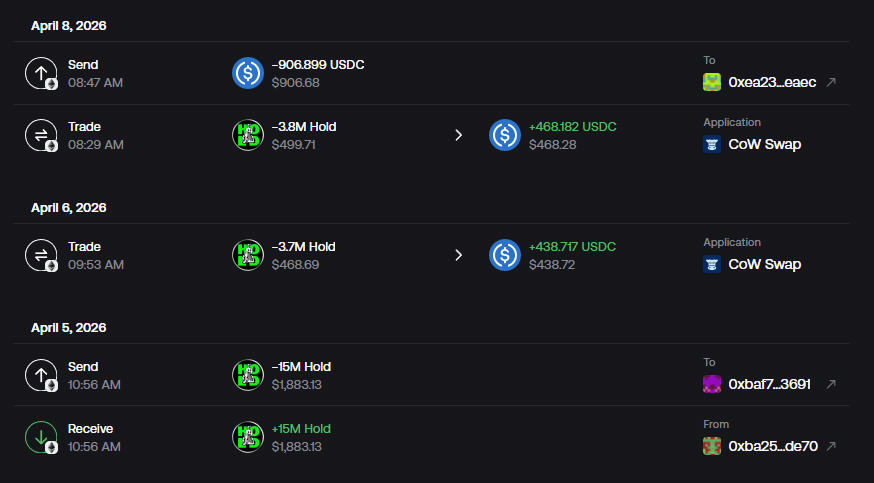Click the purple avatar for 0xbaf7...3691
Screen dimensions: 874x483
point(712,384)
